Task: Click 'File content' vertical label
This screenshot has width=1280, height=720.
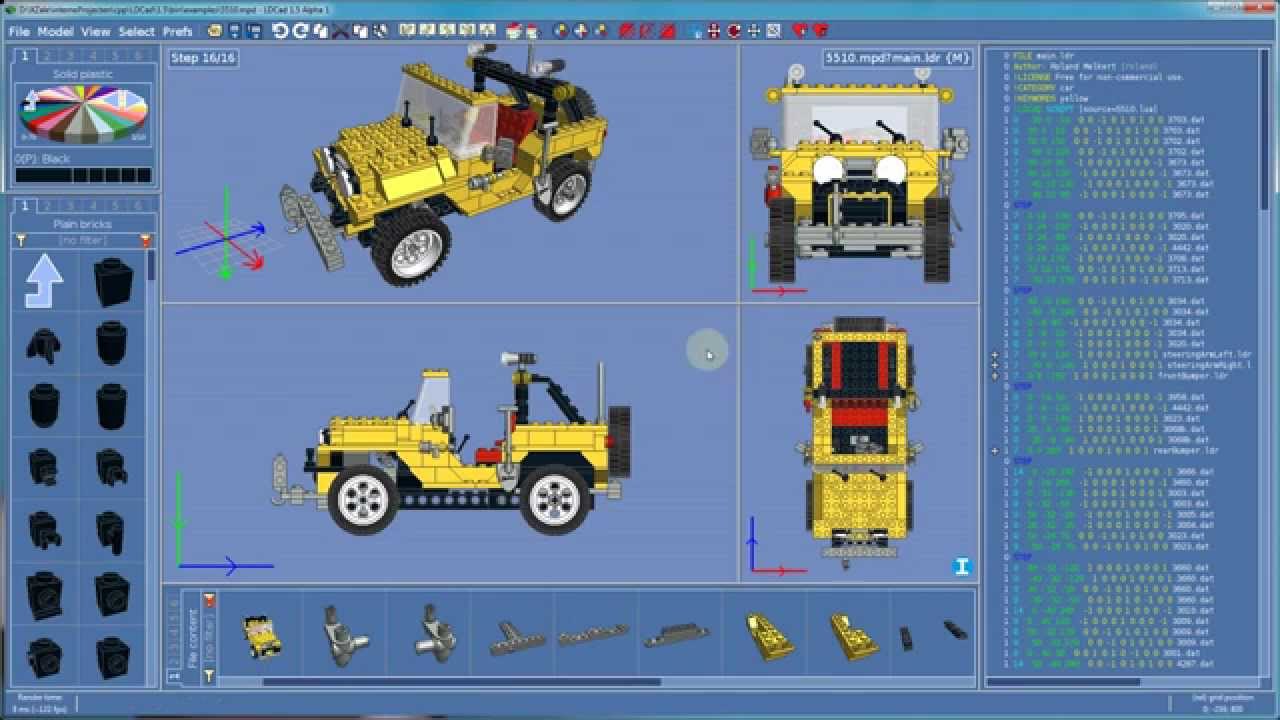Action: pos(193,640)
